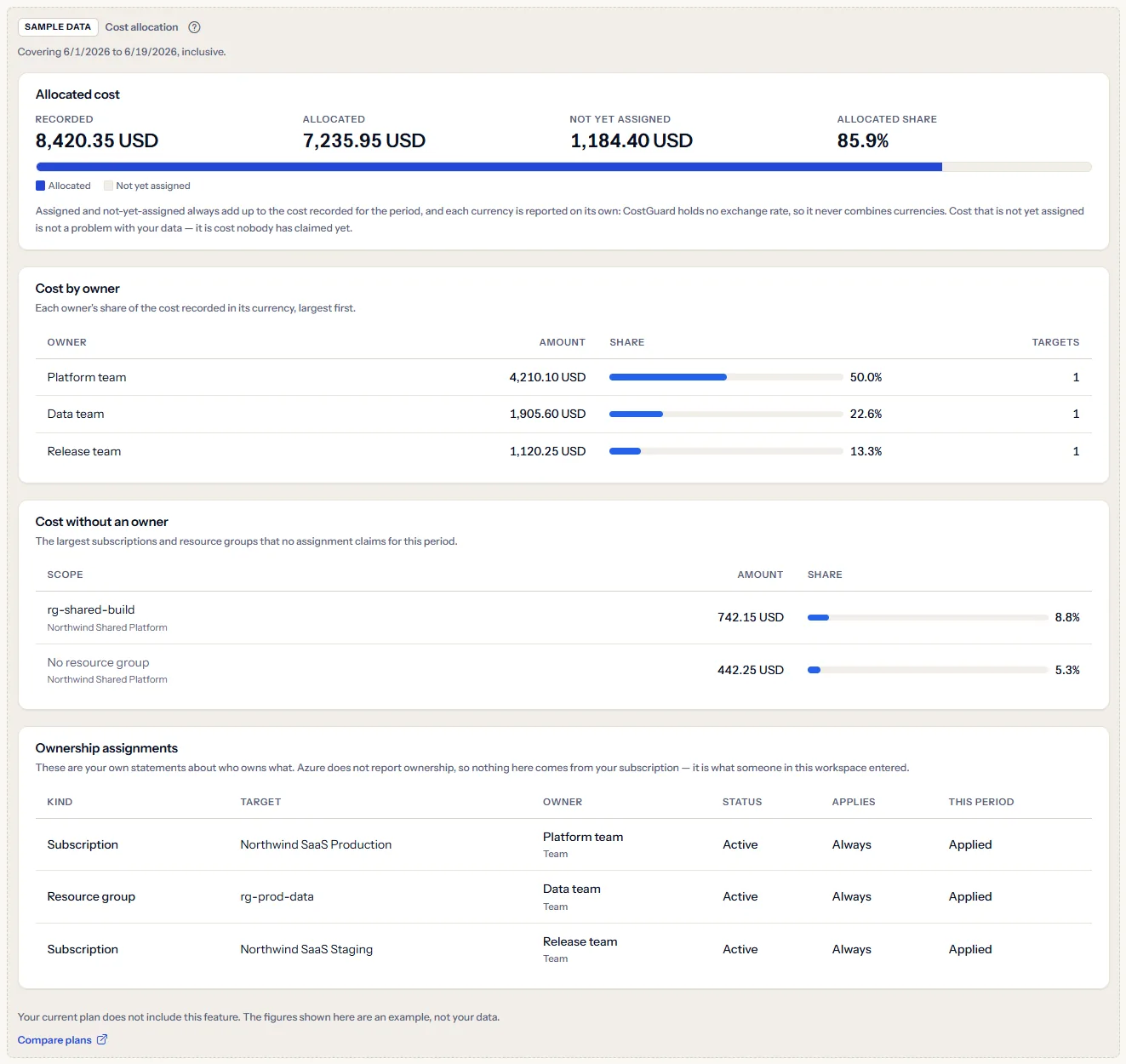The width and height of the screenshot is (1126, 1064).
Task: Click Platform team in Cost by owner
Action: [x=87, y=377]
